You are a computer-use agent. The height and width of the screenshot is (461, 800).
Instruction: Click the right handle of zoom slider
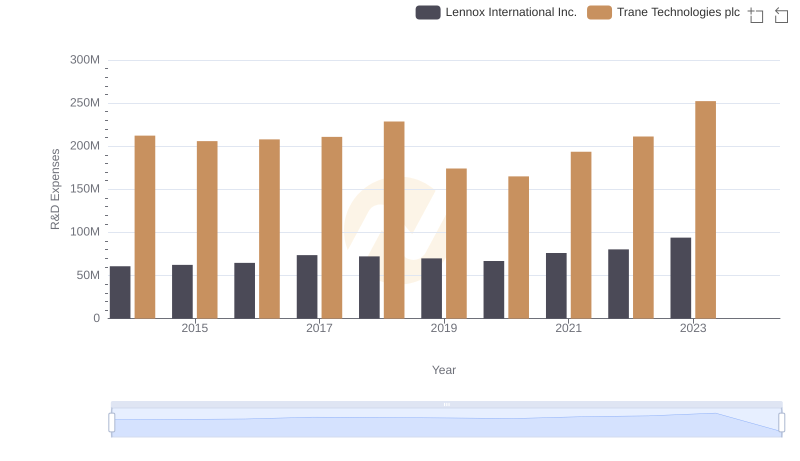[x=781, y=423]
